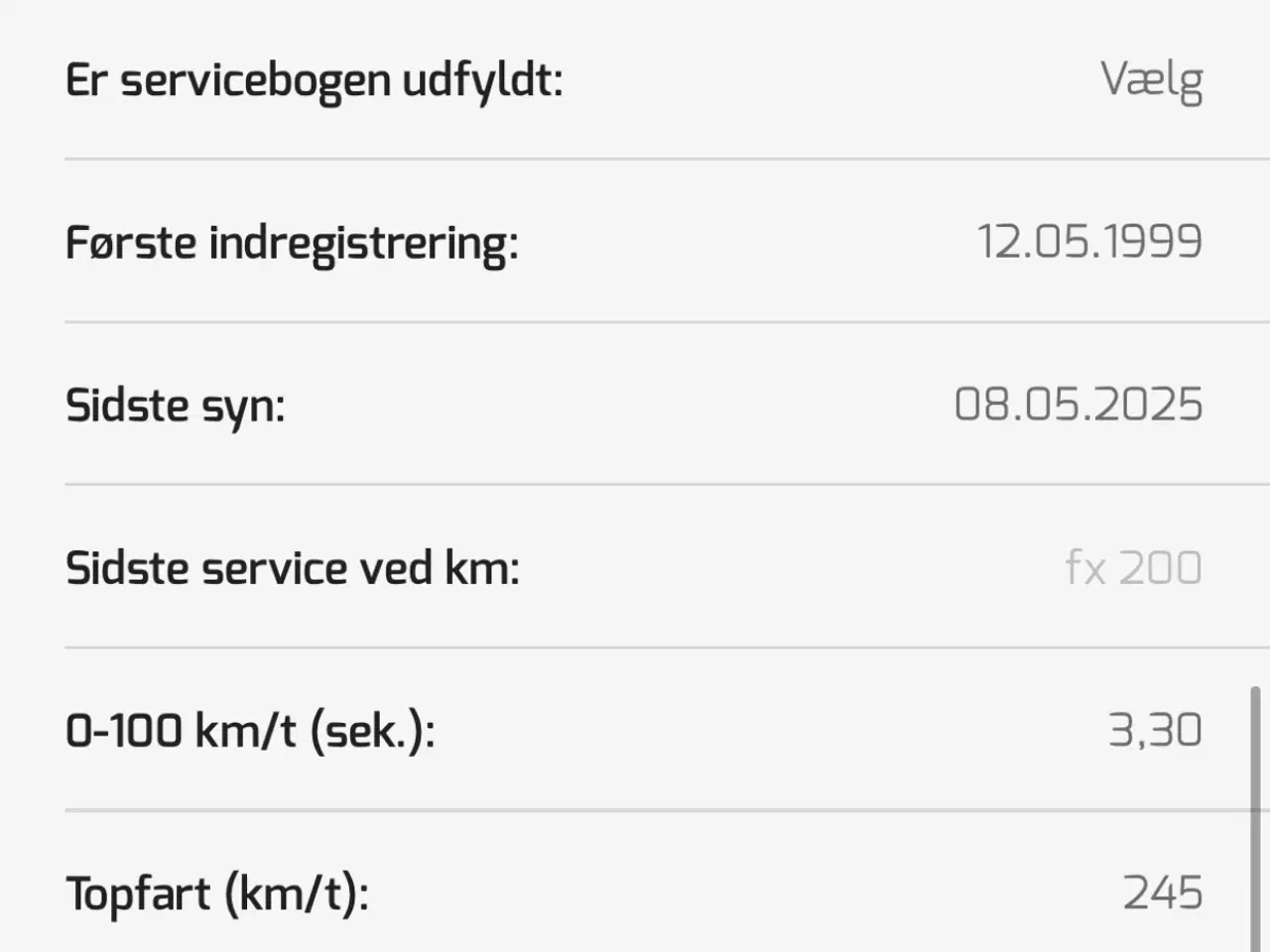1270x952 pixels.
Task: Open the Vælg dropdown for servicebogen
Action: coord(1151,79)
